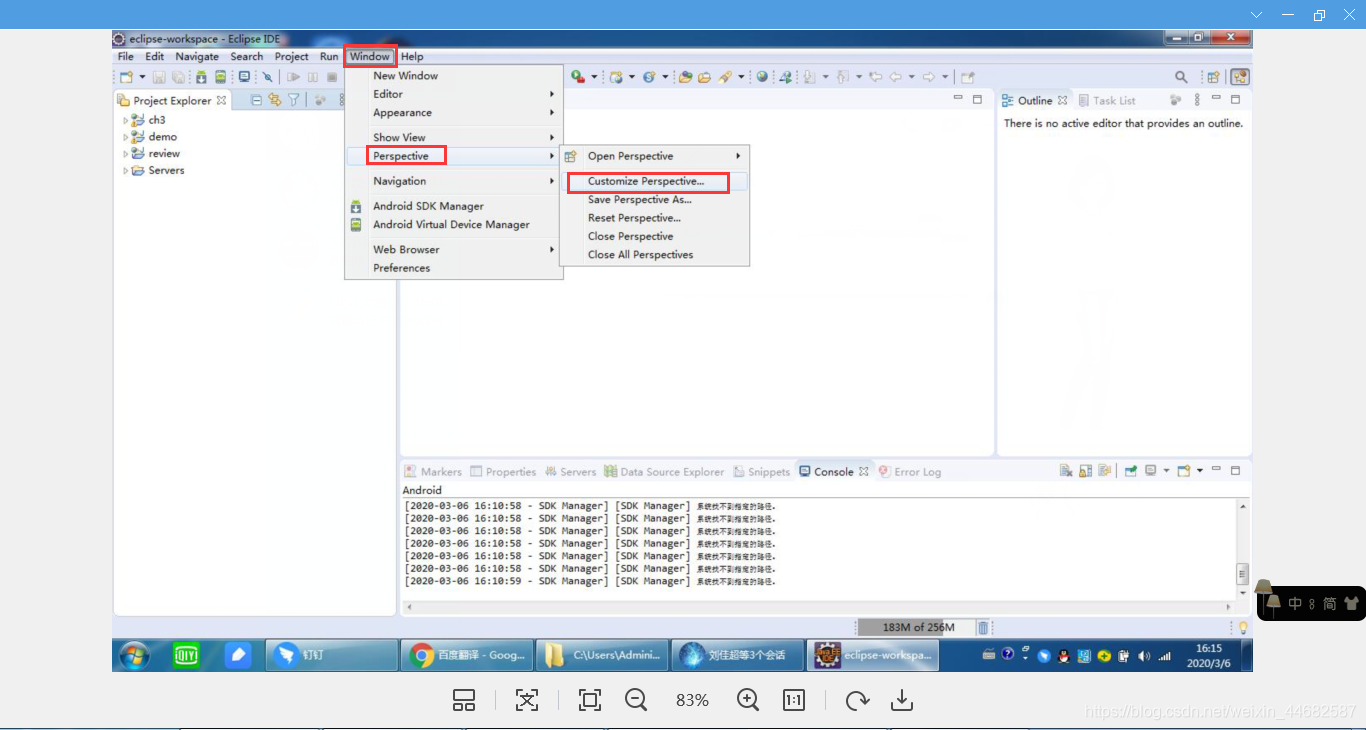Open the Android SDK Manager toolbar icon
The width and height of the screenshot is (1366, 730).
(x=201, y=77)
